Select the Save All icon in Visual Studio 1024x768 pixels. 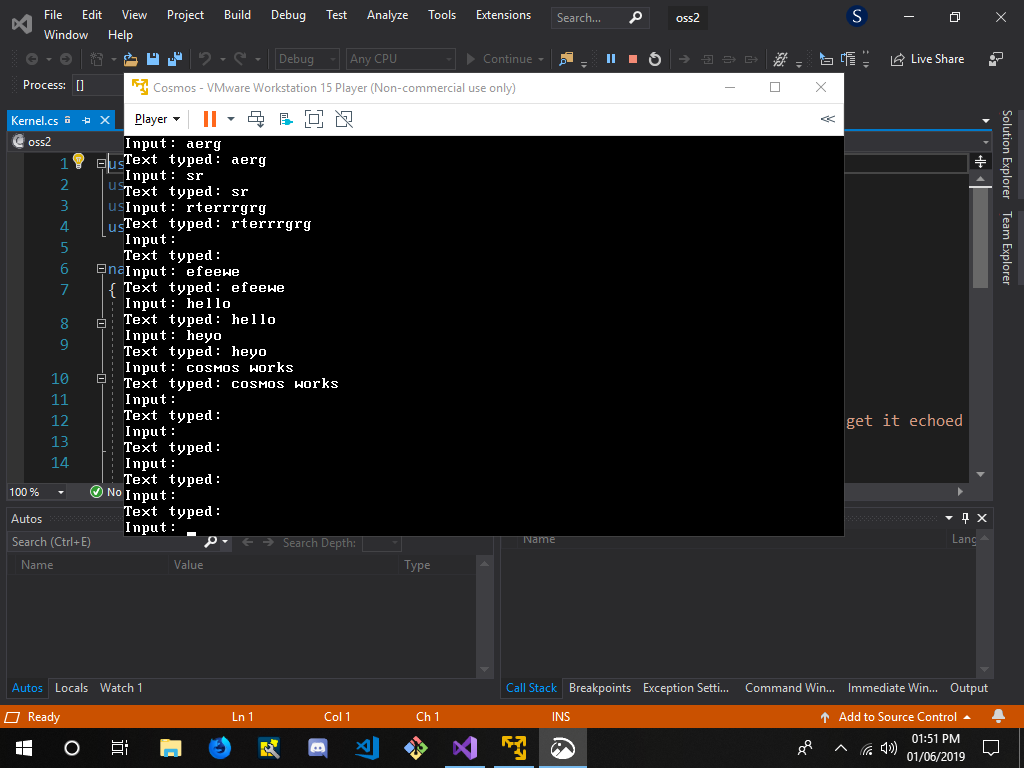[x=174, y=58]
